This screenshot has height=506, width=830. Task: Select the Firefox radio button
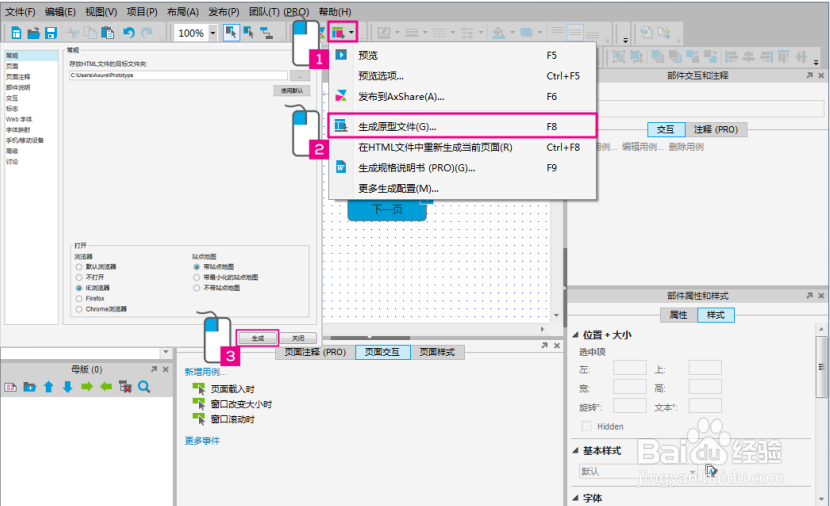tap(79, 299)
